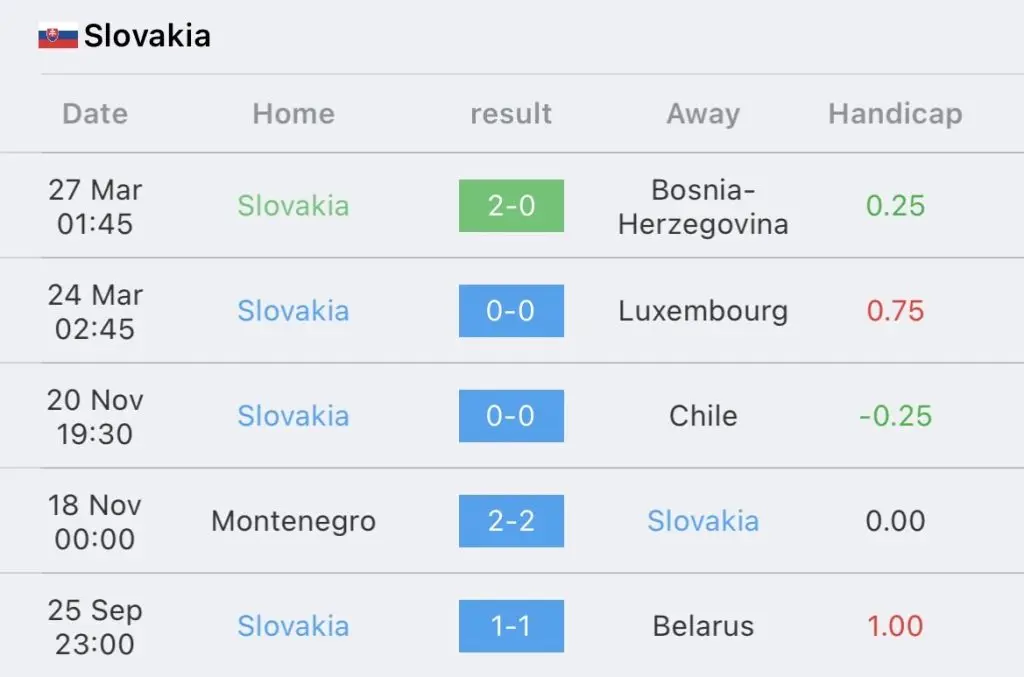
Task: Open the Slovakia team title
Action: 148,36
